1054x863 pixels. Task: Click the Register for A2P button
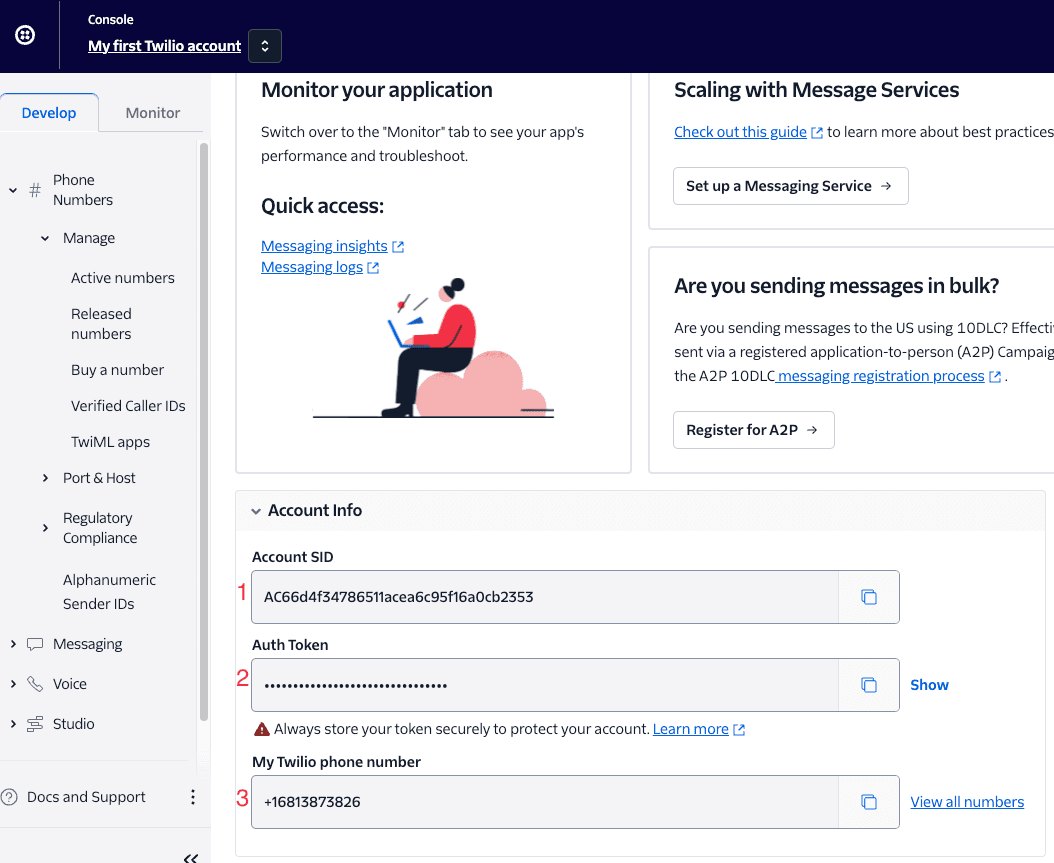[x=753, y=429]
